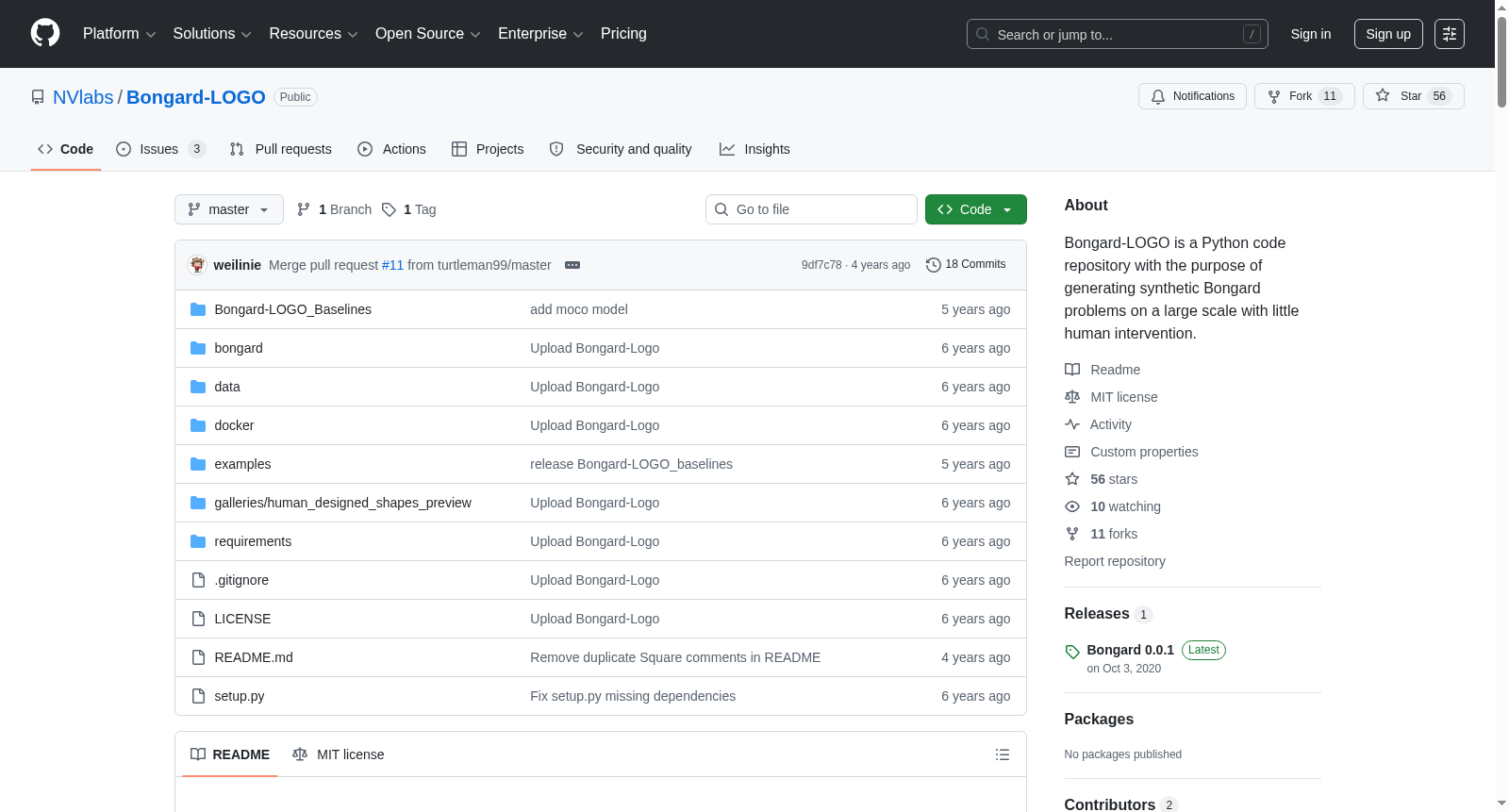Switch to the Insights tab
Image resolution: width=1509 pixels, height=812 pixels.
click(x=754, y=149)
